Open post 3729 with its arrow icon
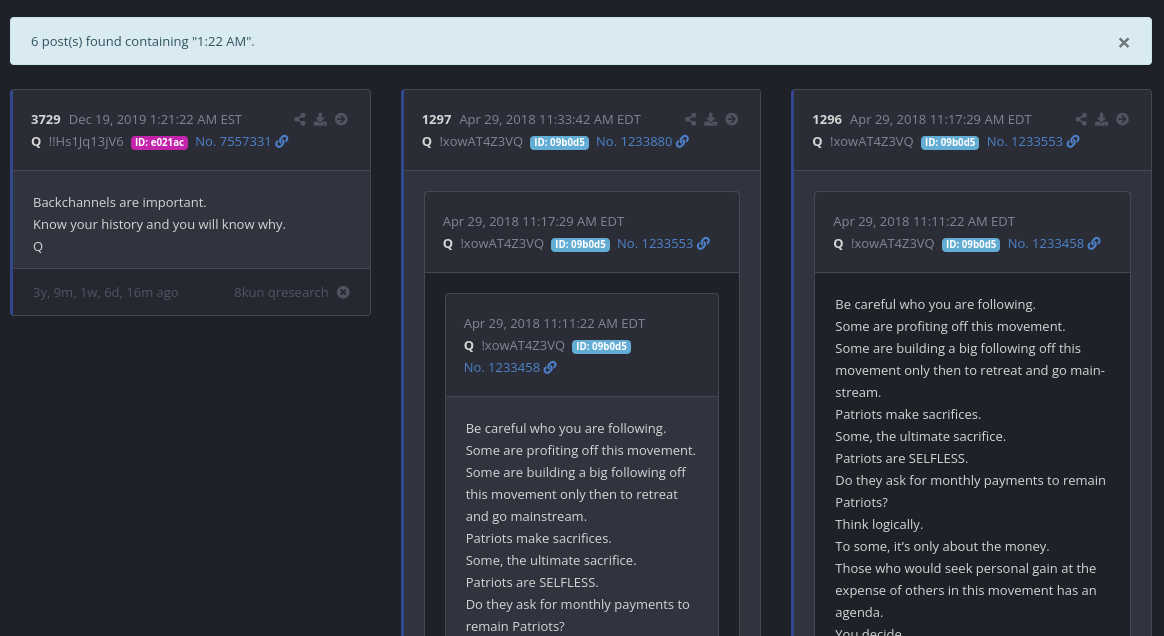 coord(341,119)
